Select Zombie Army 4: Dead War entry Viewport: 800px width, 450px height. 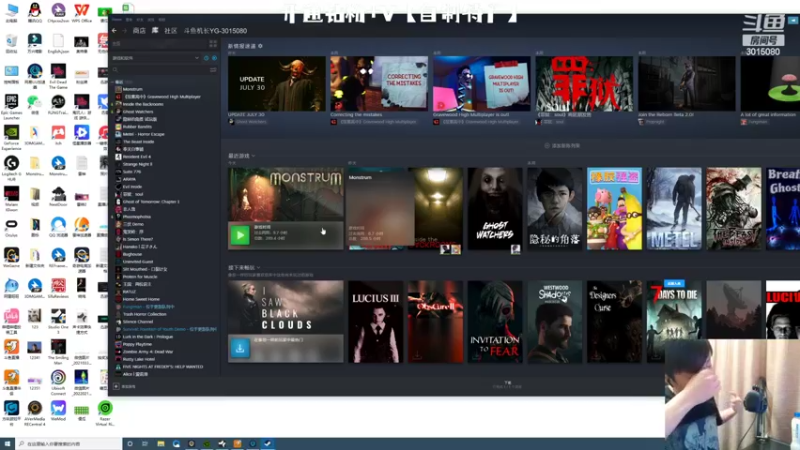[x=147, y=352]
